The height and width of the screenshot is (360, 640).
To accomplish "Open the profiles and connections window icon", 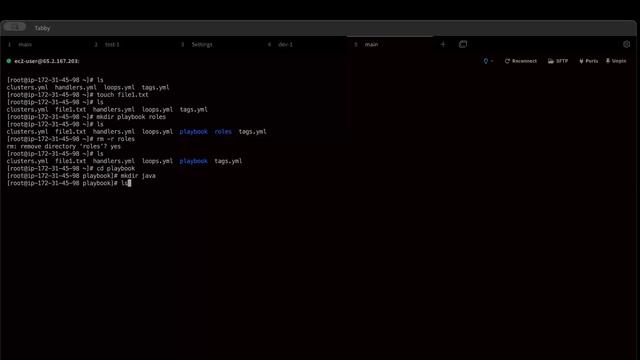I will tap(463, 44).
